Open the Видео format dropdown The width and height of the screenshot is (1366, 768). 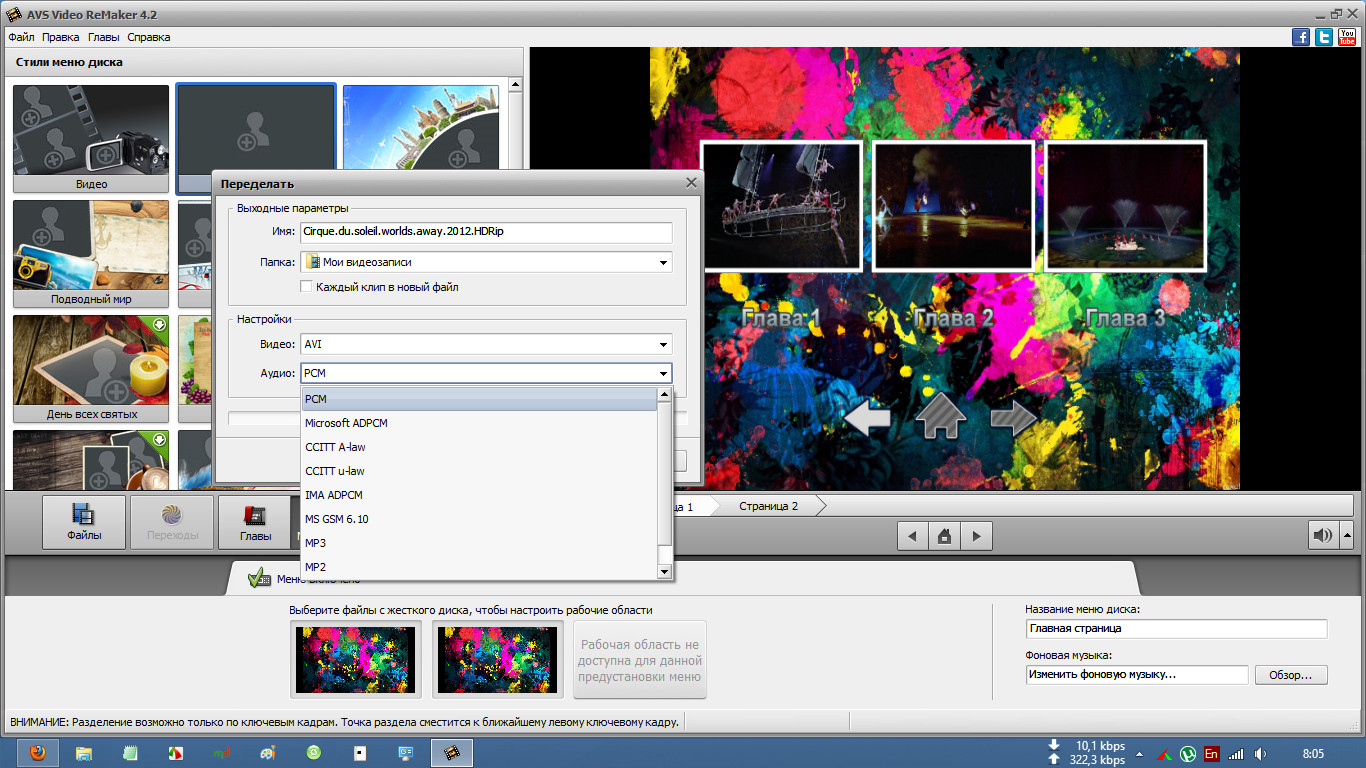tap(663, 345)
